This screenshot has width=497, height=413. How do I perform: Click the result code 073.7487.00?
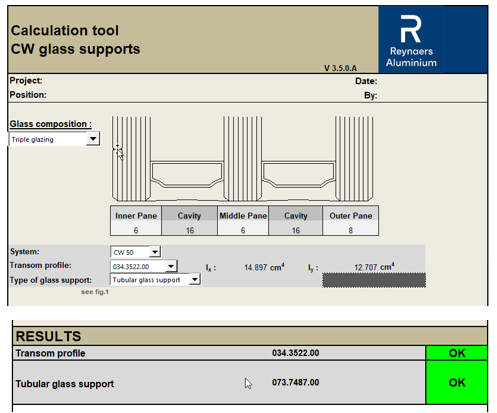[295, 382]
